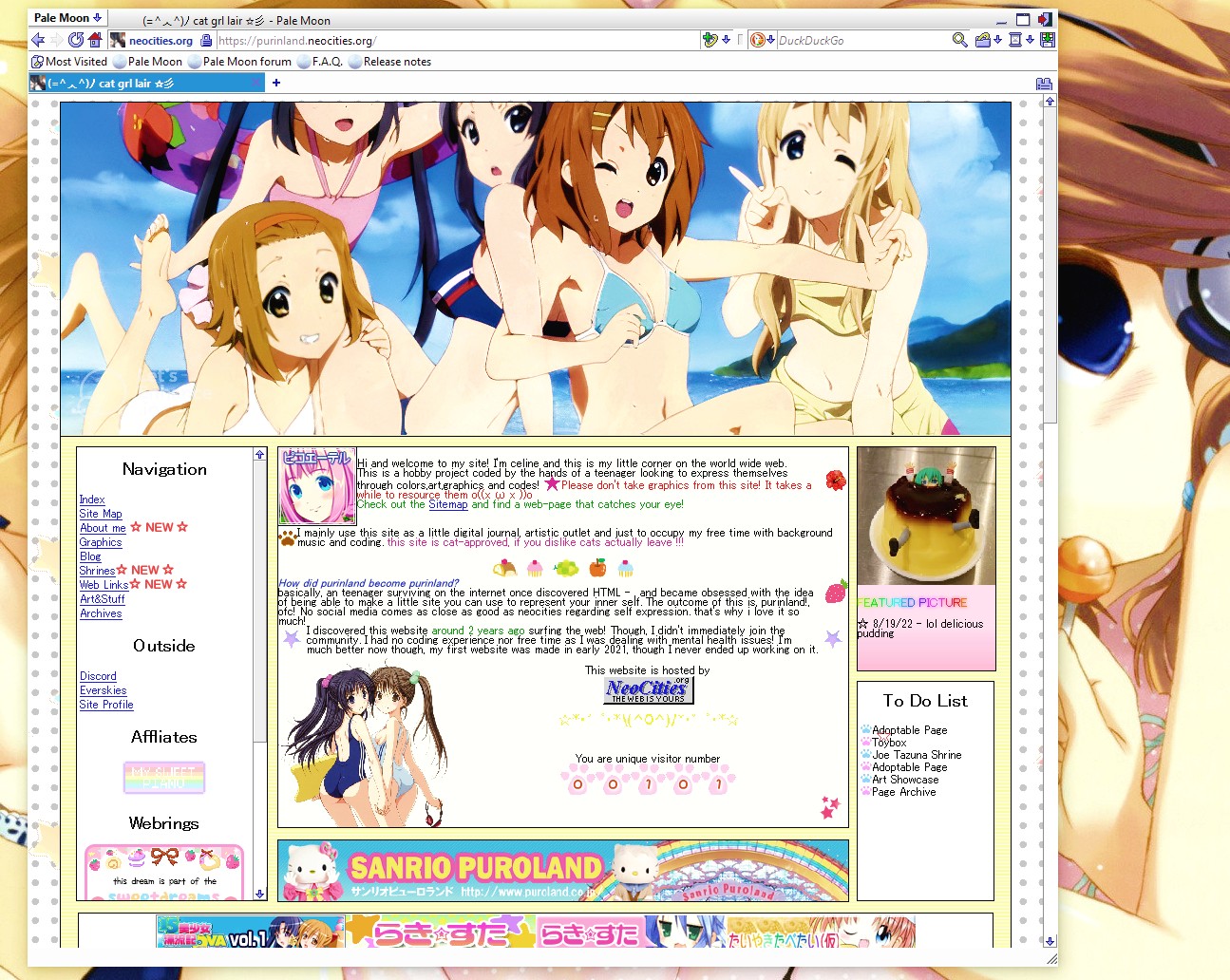The image size is (1230, 980).
Task: Open the Blog navigation link
Action: 90,556
